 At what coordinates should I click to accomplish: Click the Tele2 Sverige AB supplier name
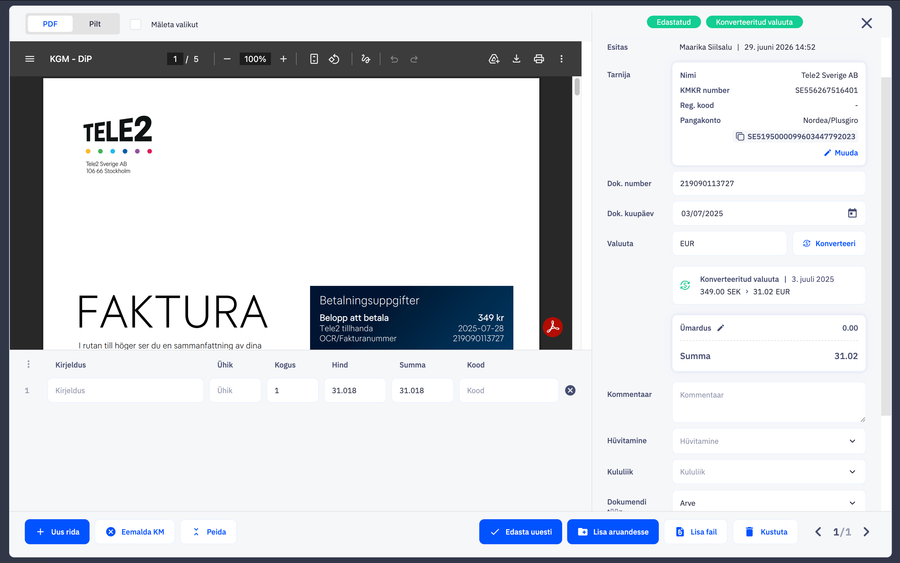tap(829, 75)
